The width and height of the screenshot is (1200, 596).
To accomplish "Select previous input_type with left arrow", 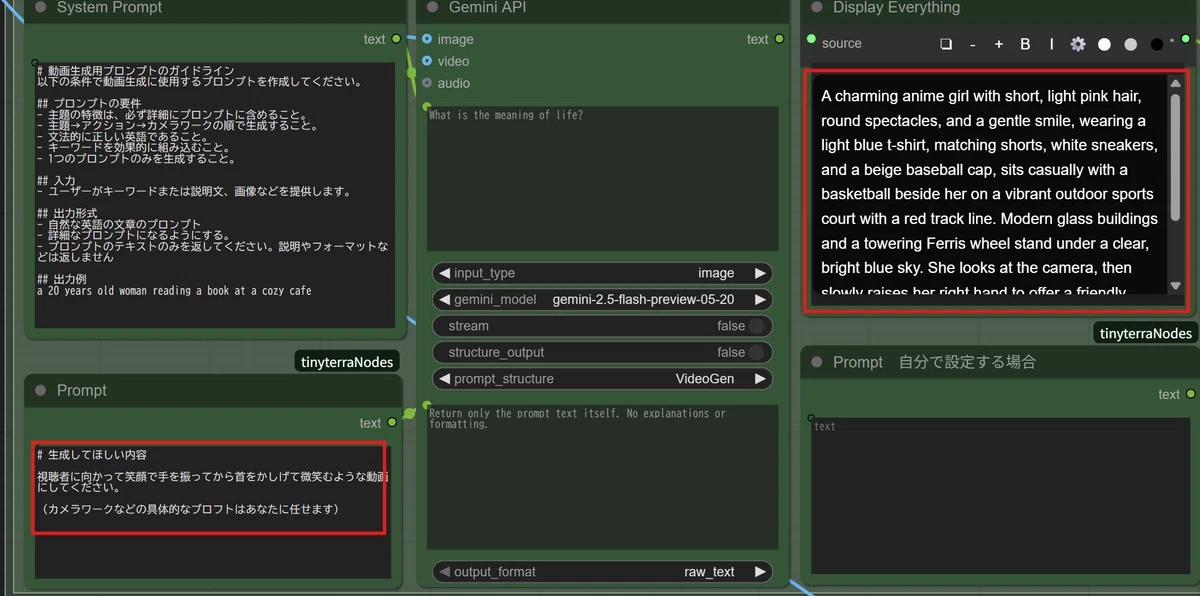I will point(443,273).
